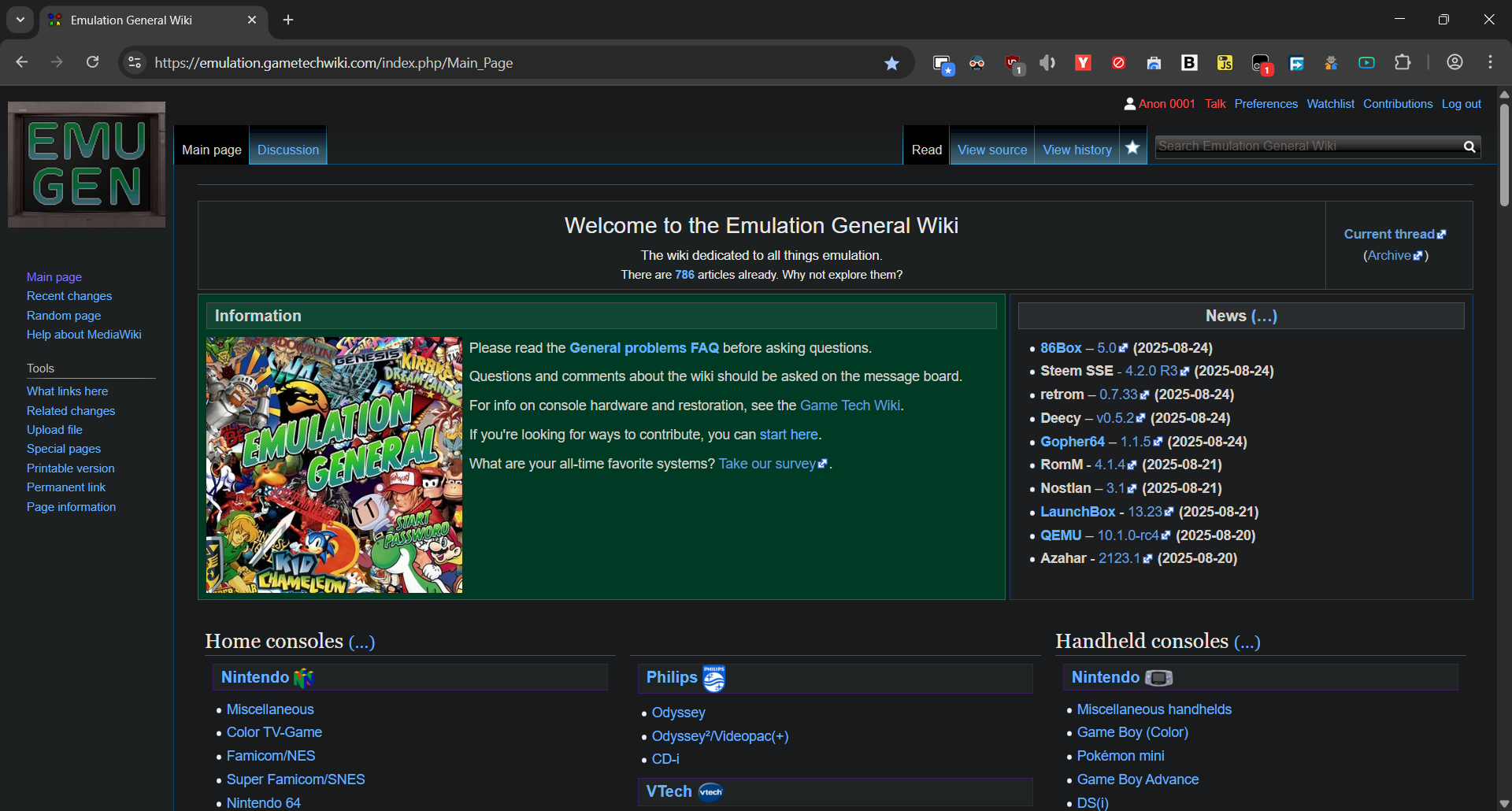Viewport: 1512px width, 811px height.
Task: Open the Current thread external link
Action: [1395, 234]
